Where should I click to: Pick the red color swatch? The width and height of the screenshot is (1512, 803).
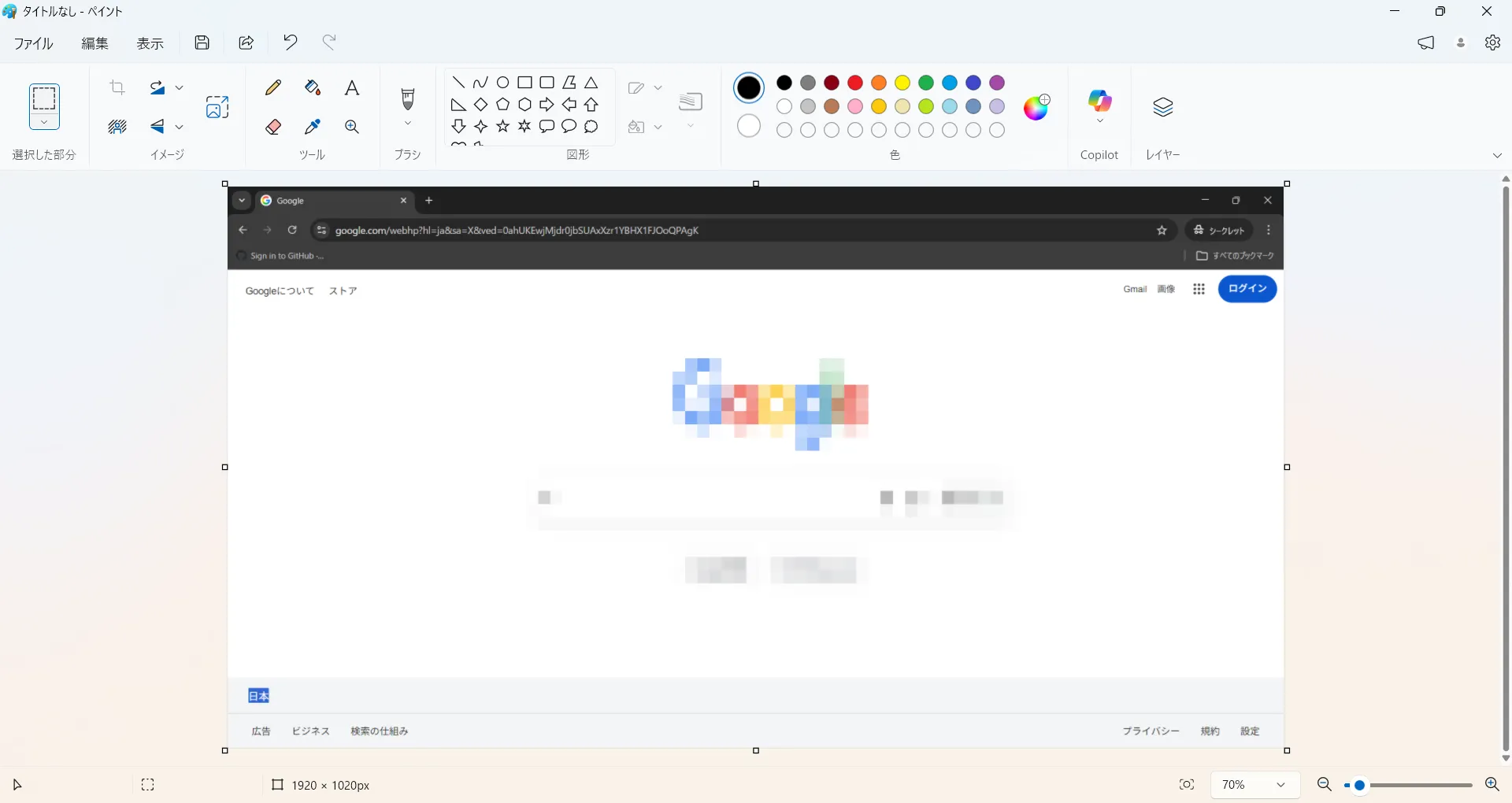(855, 83)
